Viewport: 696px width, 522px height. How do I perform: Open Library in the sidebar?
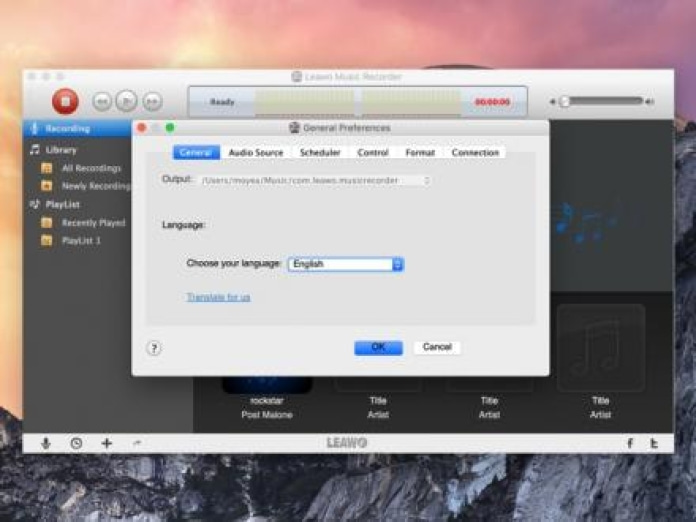61,150
